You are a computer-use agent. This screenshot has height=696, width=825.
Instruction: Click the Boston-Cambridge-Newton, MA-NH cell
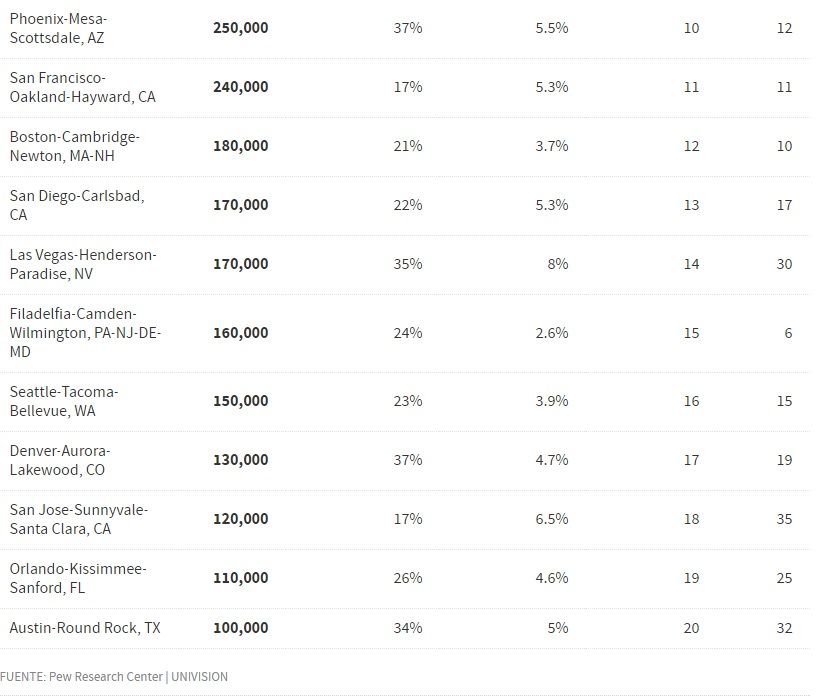click(75, 146)
